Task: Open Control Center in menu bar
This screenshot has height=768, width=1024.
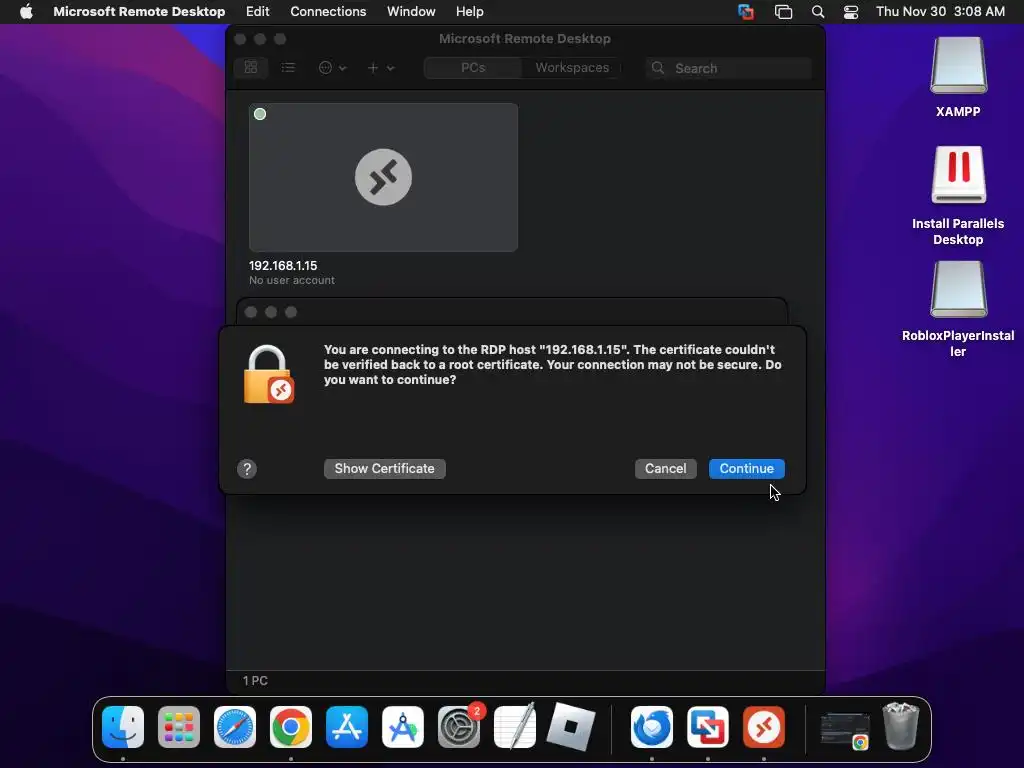Action: 851,12
